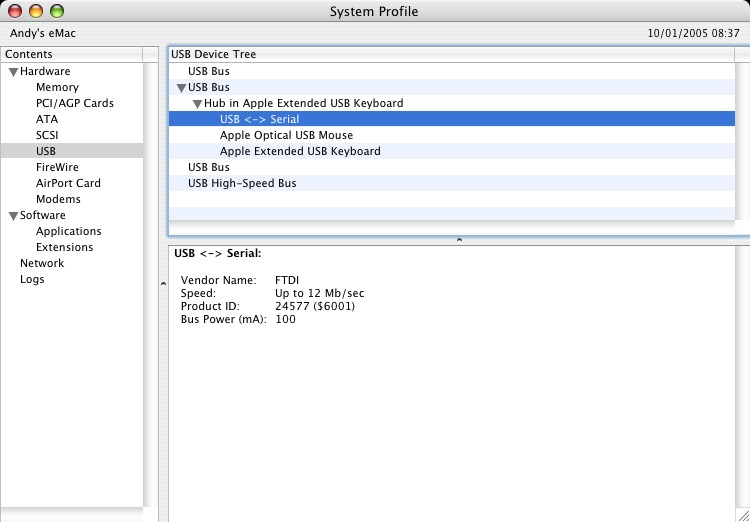Collapse Hub in Apple Extended USB Keyboard triangle
The height and width of the screenshot is (522, 750).
[x=198, y=104]
